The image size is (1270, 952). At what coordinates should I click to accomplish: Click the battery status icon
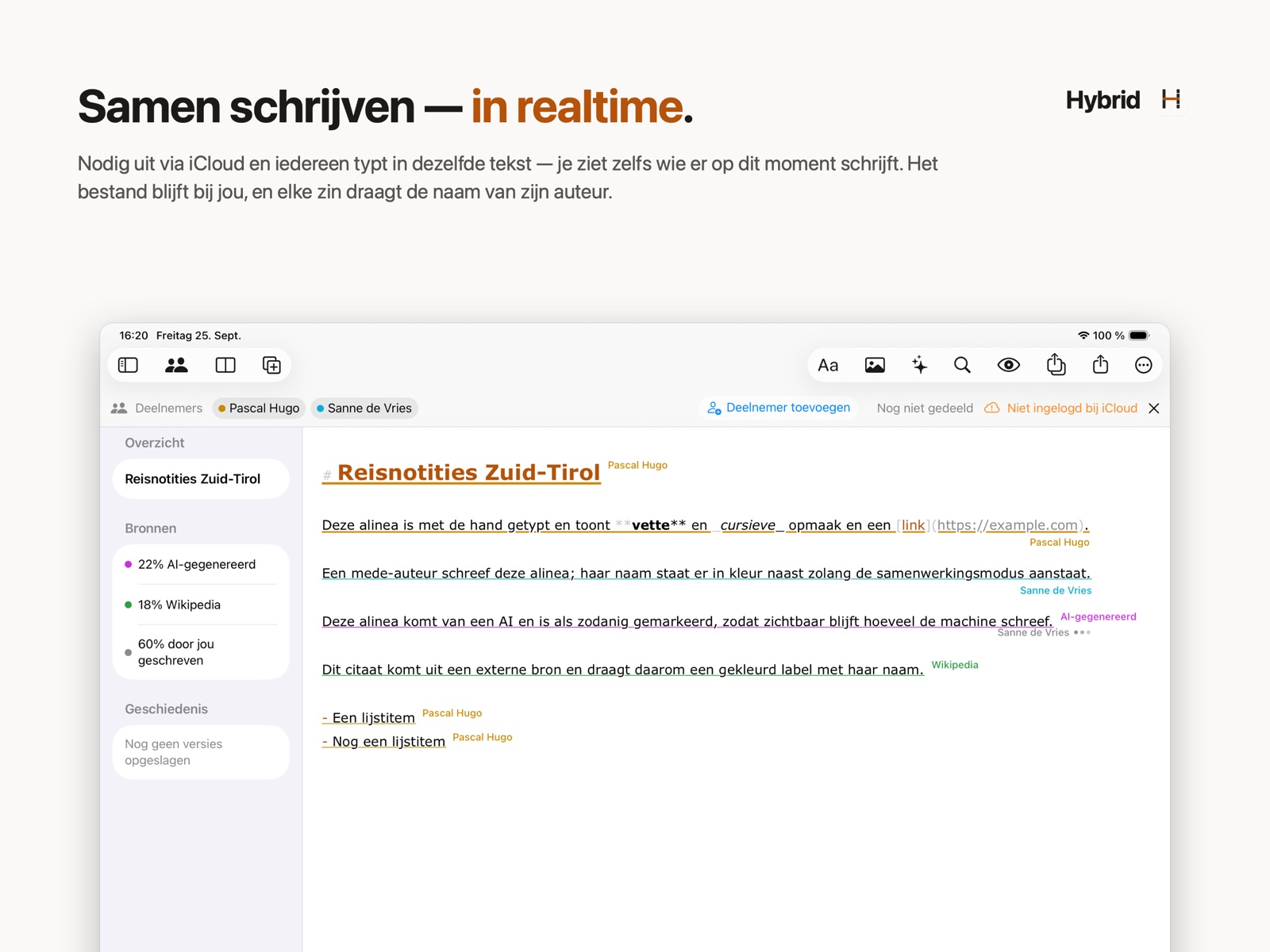1139,336
